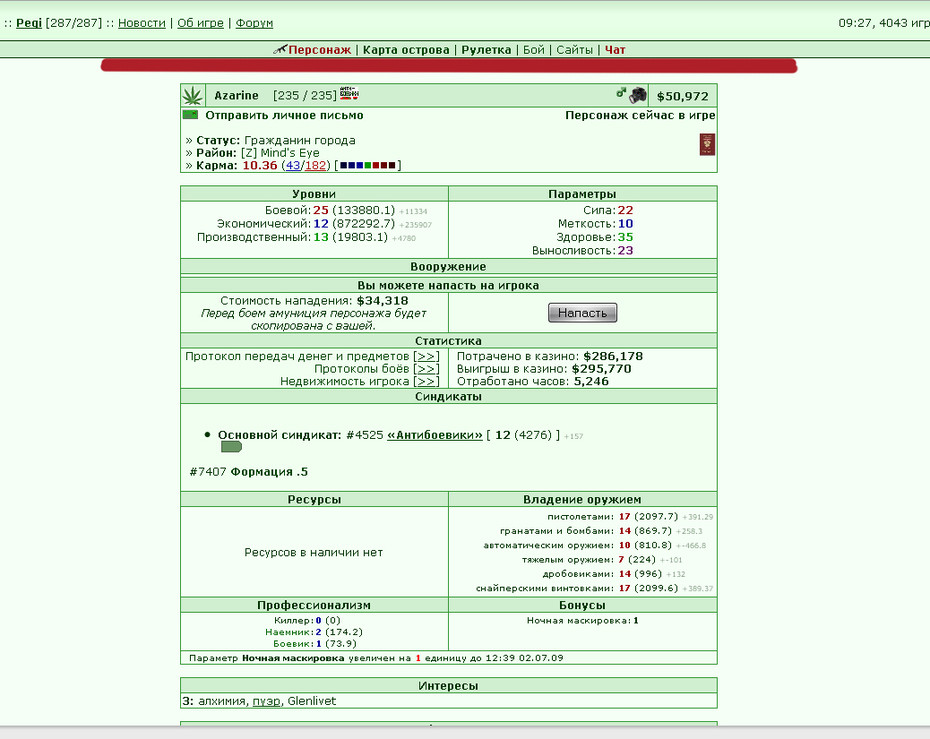Image resolution: width=930 pixels, height=739 pixels.
Task: Click the автоматическим оружием skill row
Action: [595, 545]
